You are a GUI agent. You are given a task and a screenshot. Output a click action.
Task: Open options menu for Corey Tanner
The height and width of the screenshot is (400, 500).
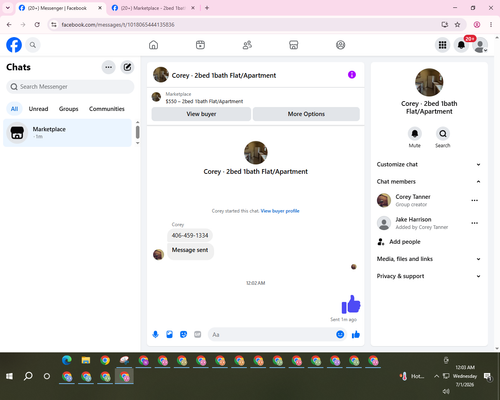pyautogui.click(x=475, y=200)
